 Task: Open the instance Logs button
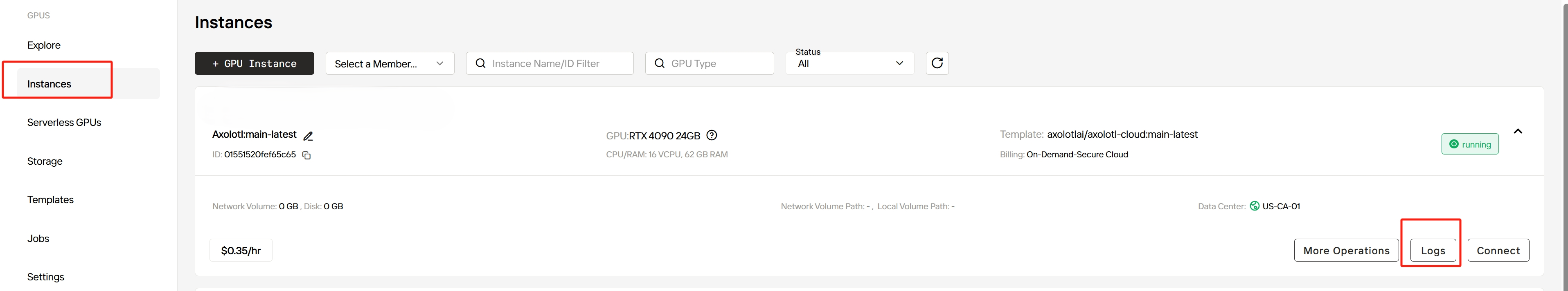pyautogui.click(x=1432, y=250)
